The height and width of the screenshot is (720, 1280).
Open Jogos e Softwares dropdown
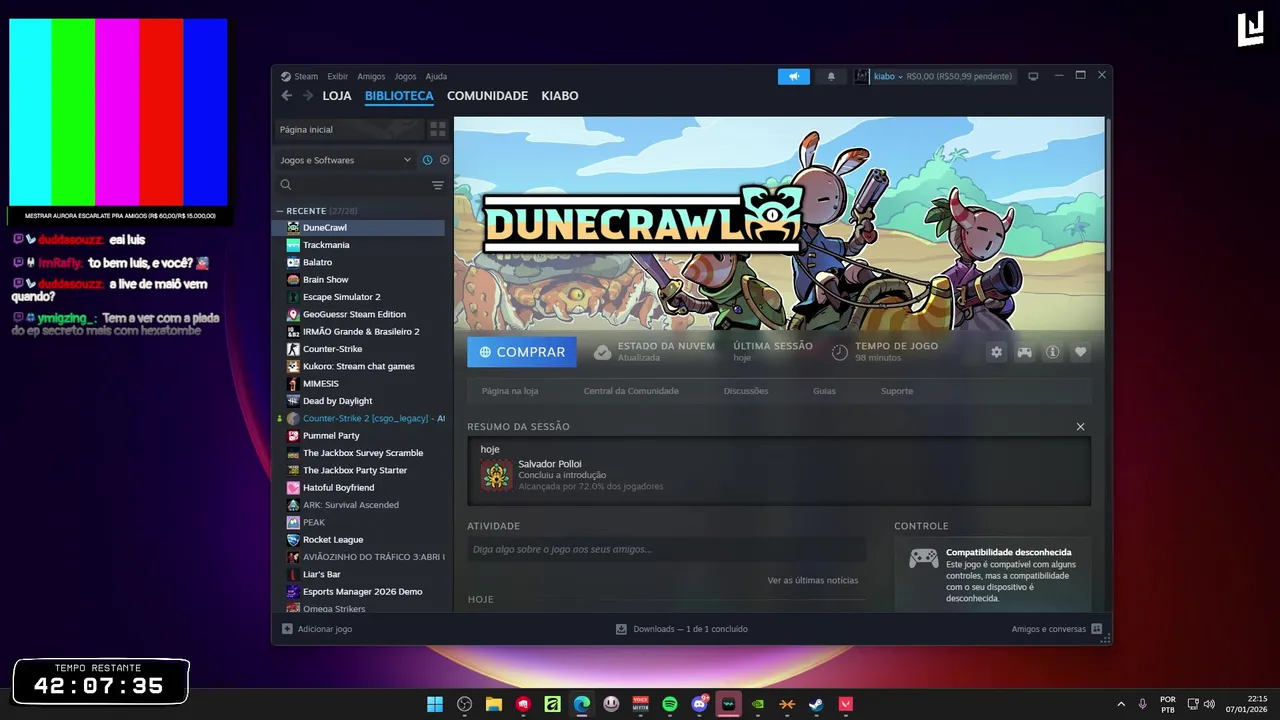(346, 160)
